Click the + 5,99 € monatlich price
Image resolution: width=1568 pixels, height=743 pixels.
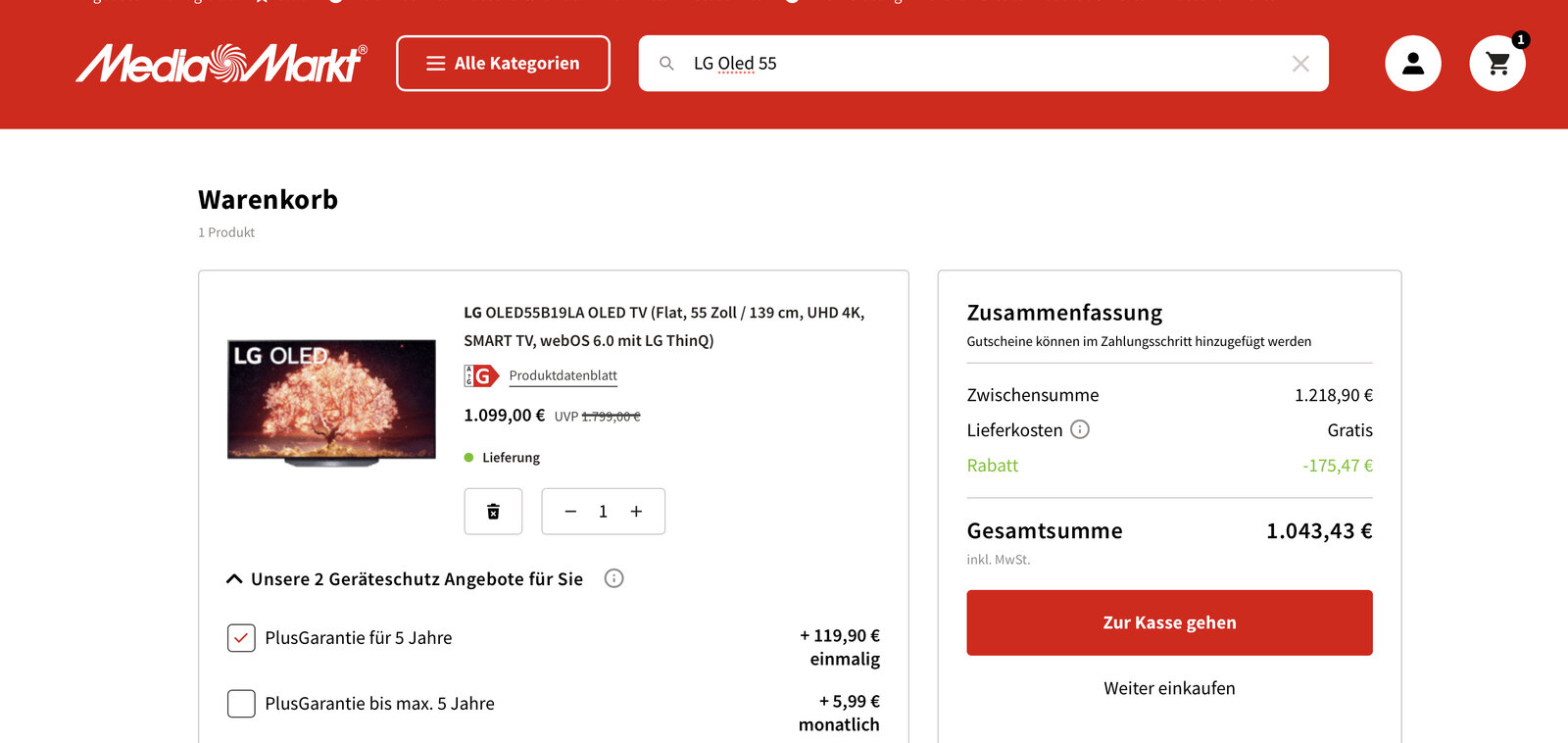pyautogui.click(x=839, y=713)
